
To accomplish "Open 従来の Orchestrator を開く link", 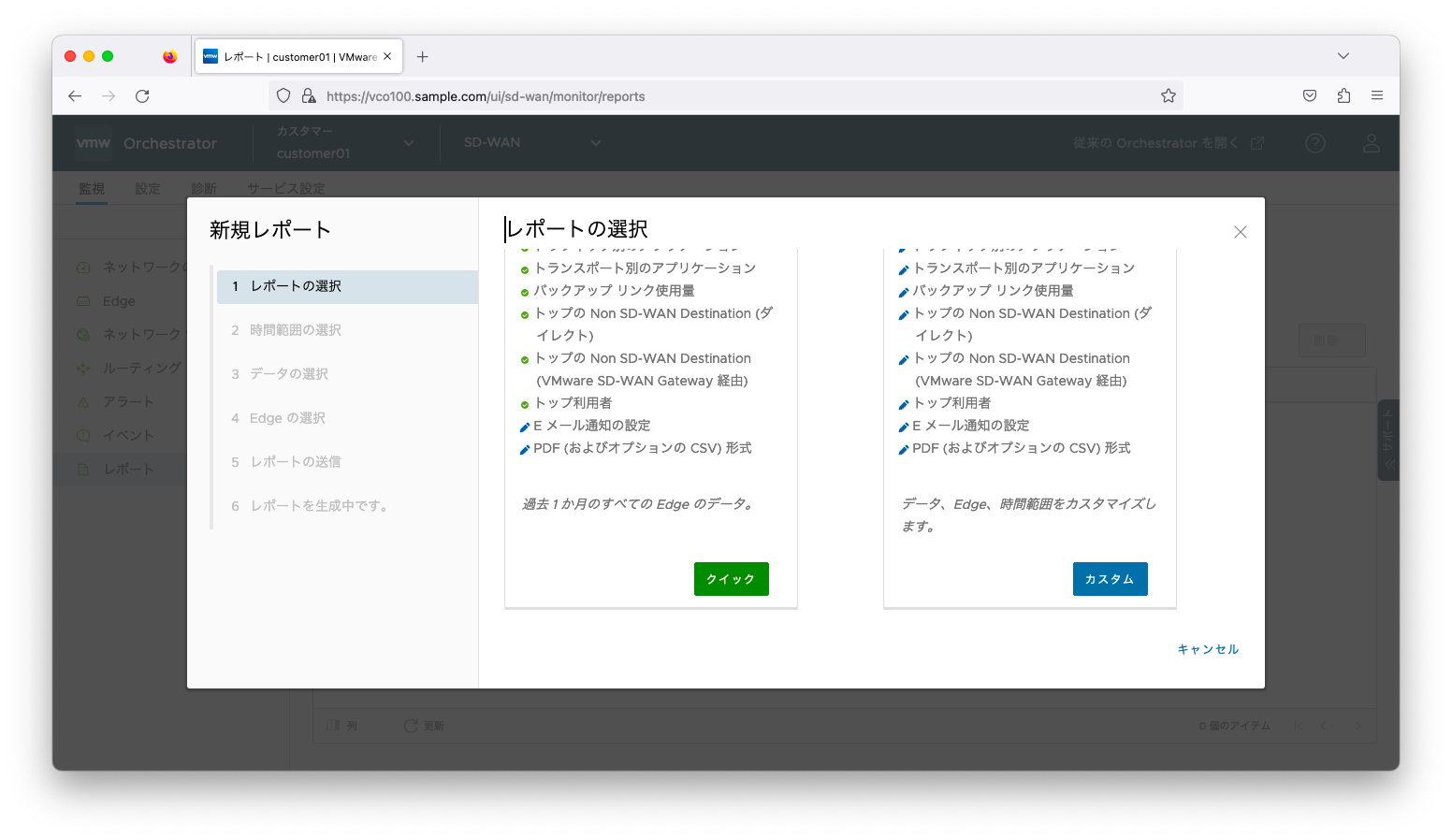I will (1169, 143).
